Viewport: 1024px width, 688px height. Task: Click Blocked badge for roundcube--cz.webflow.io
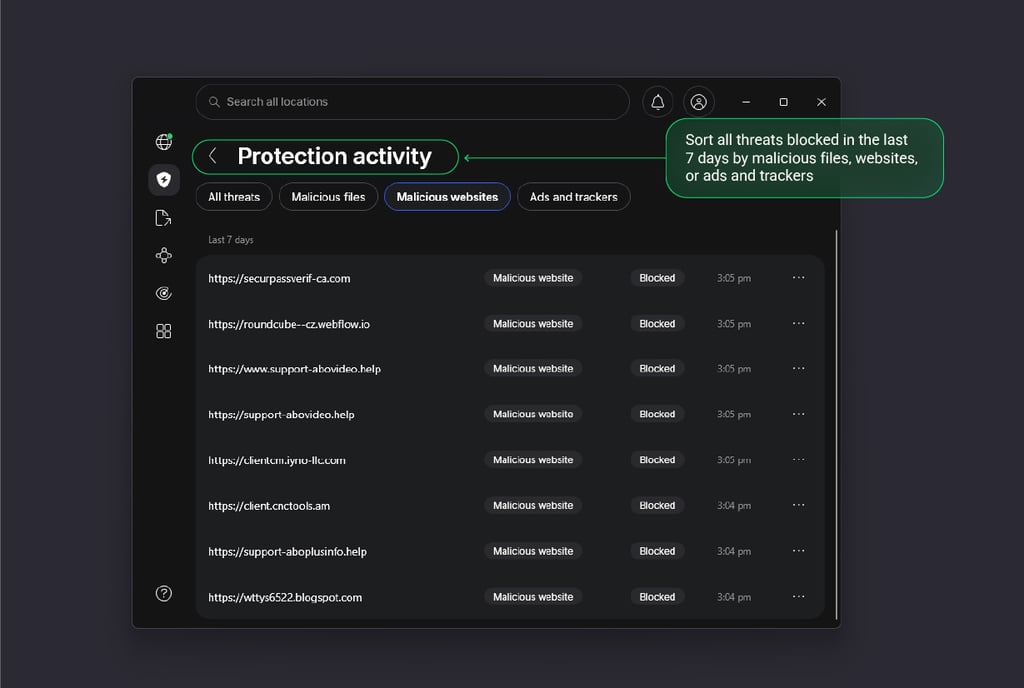[x=657, y=324]
